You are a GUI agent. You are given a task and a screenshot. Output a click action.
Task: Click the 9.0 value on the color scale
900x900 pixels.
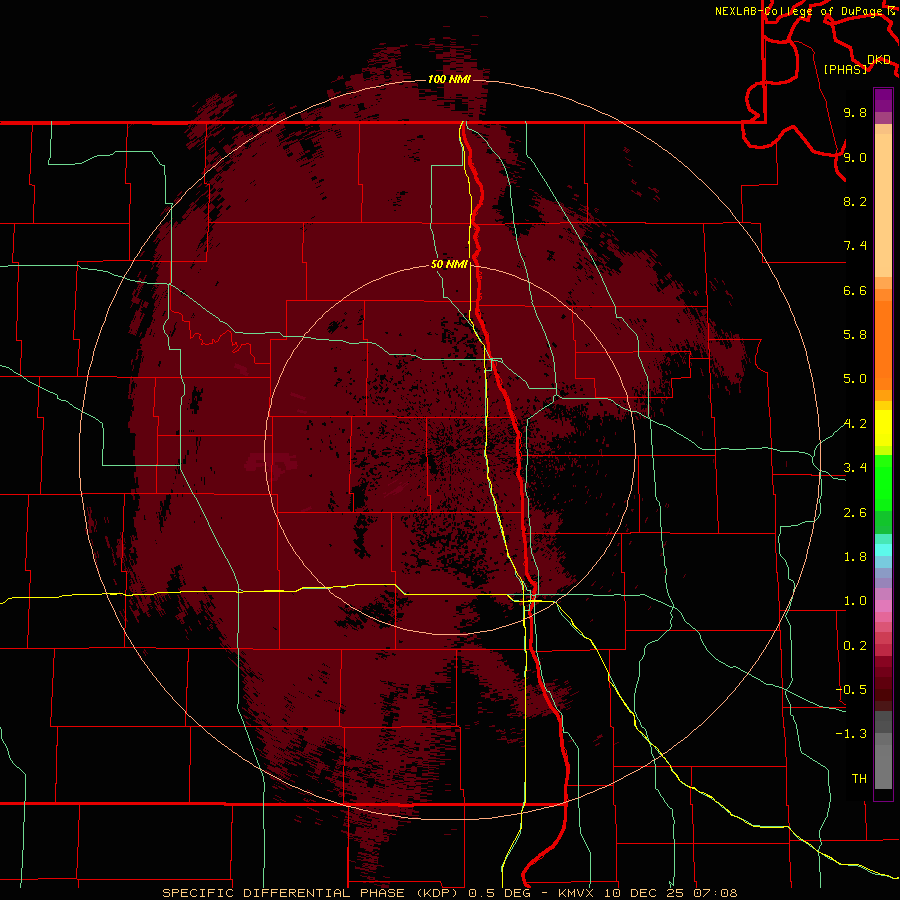click(x=855, y=157)
